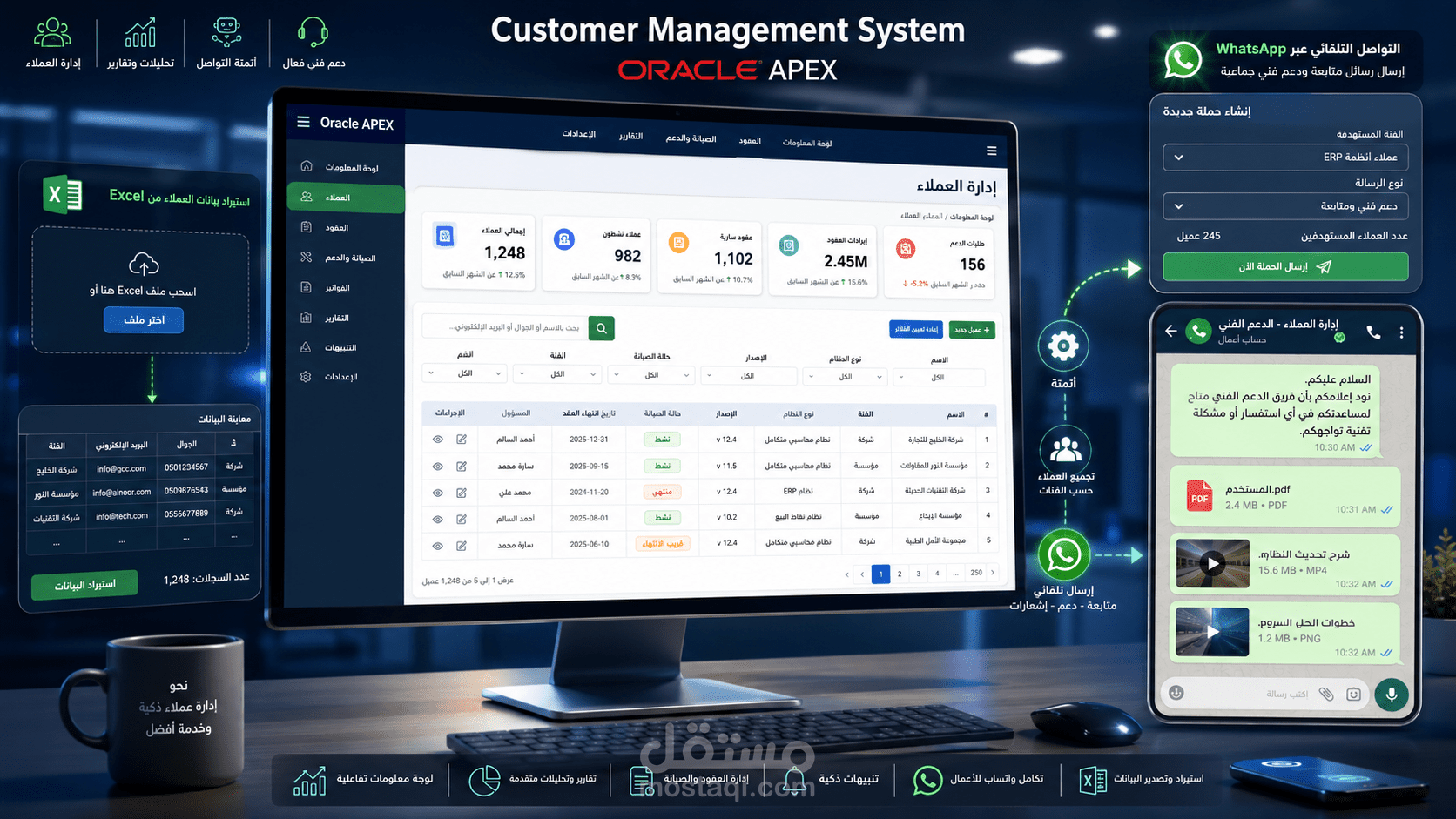Screen dimensions: 1456x819
Task: Open the خطوات الحل السريع PNG thumbnail
Action: tap(1212, 632)
